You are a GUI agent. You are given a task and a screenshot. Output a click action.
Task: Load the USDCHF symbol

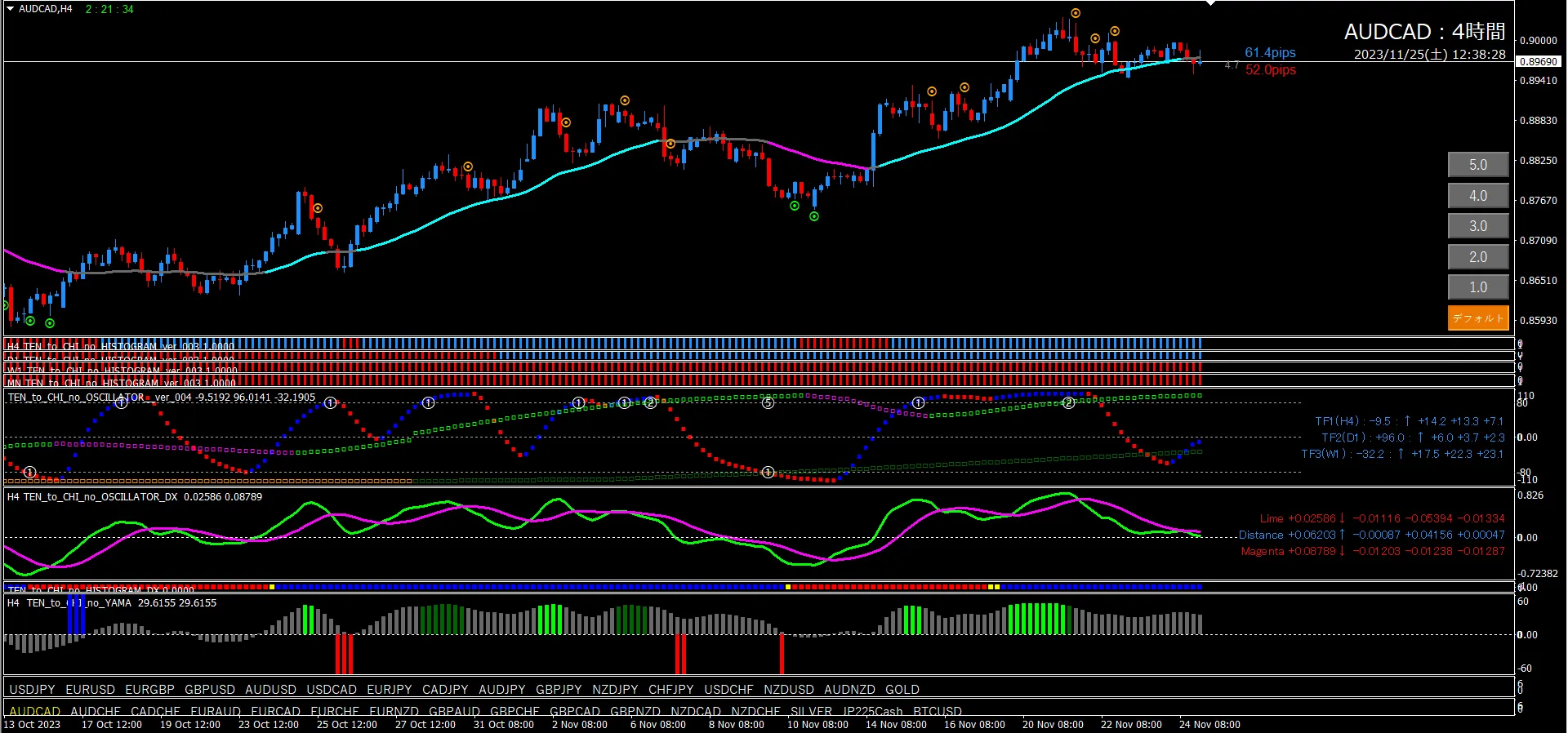click(x=729, y=690)
